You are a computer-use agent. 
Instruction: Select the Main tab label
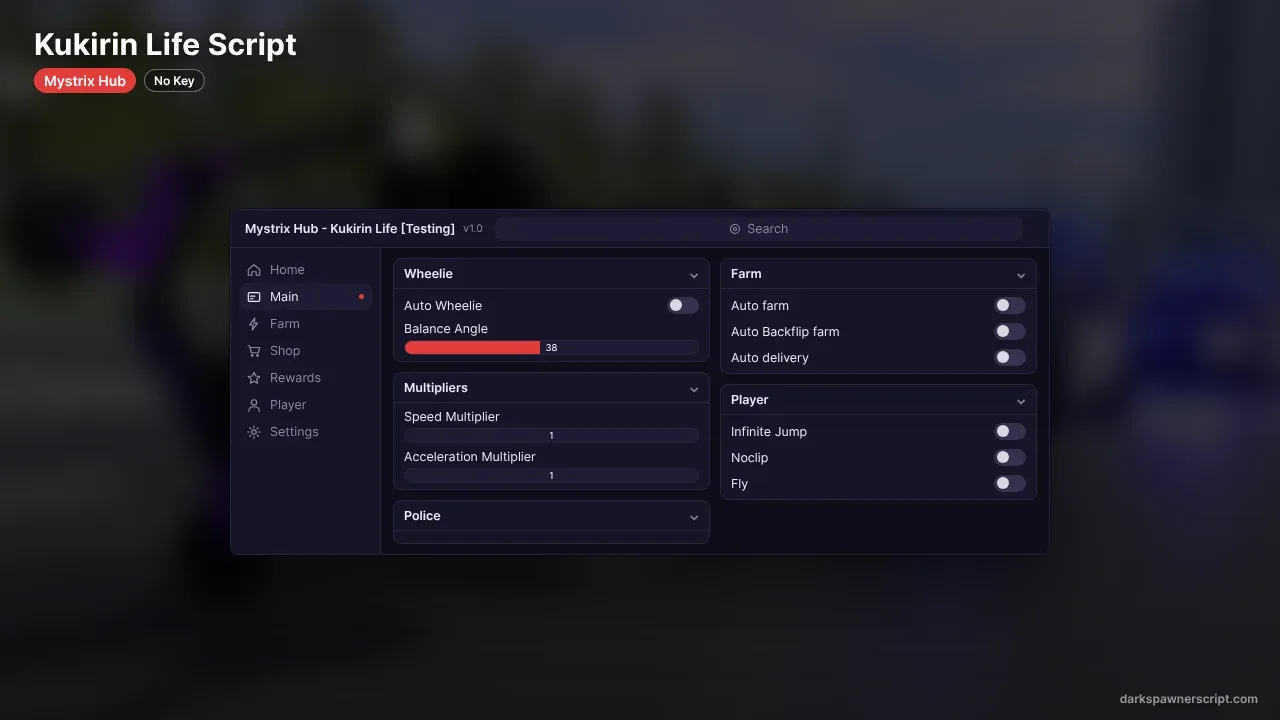pyautogui.click(x=284, y=297)
